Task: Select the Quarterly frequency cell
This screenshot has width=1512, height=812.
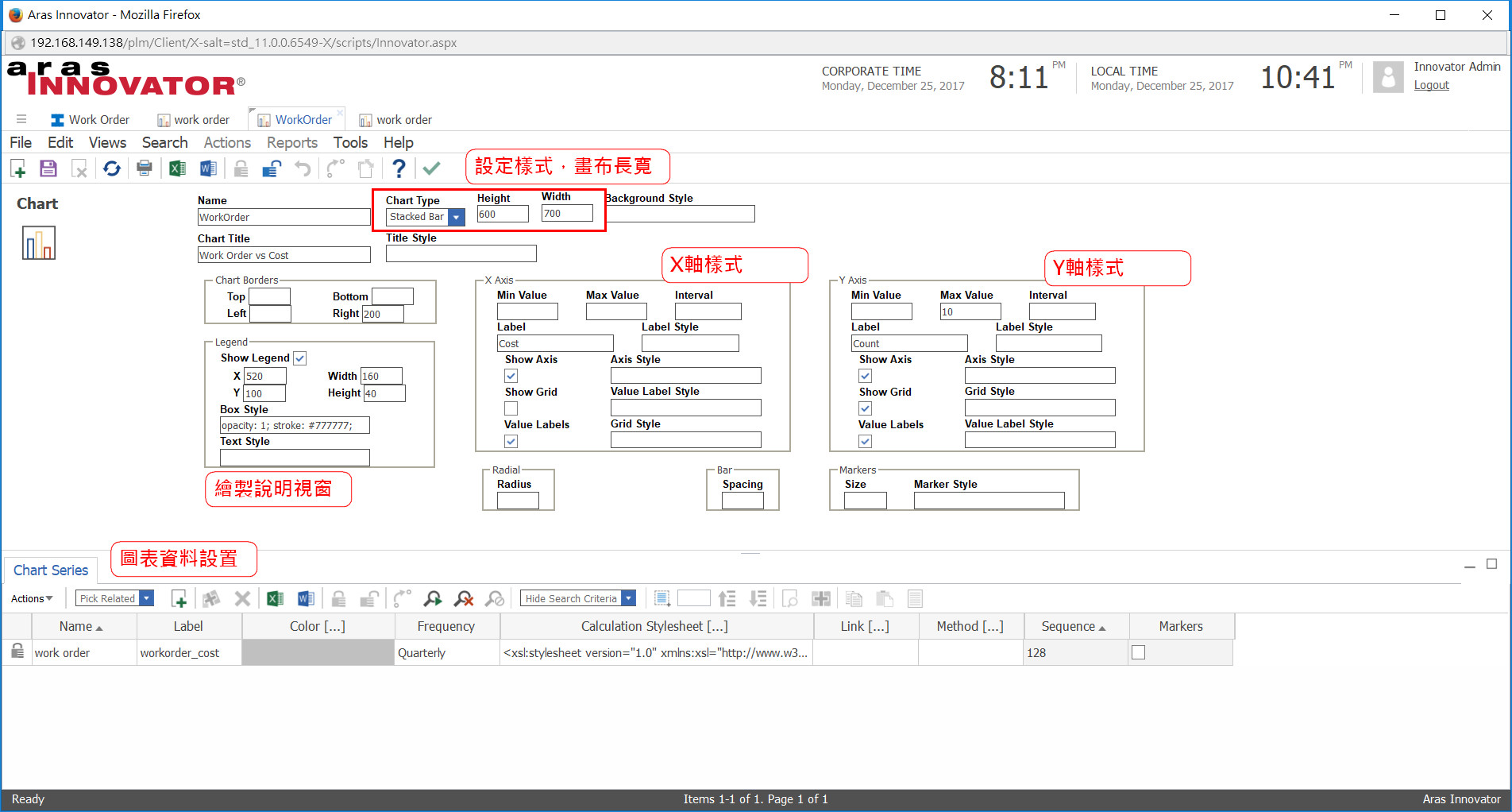Action: [446, 652]
